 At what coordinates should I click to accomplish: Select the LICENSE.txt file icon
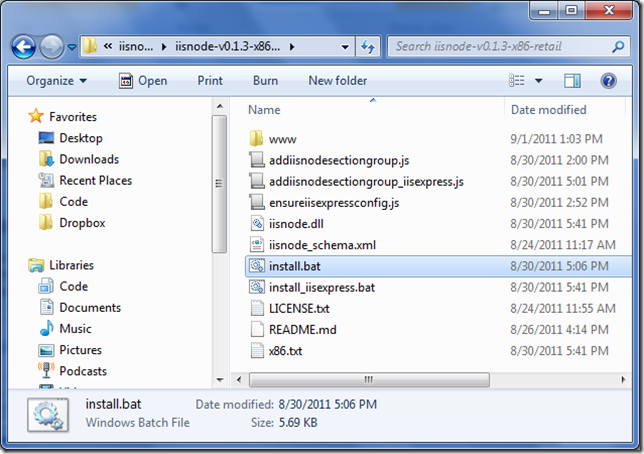[257, 309]
